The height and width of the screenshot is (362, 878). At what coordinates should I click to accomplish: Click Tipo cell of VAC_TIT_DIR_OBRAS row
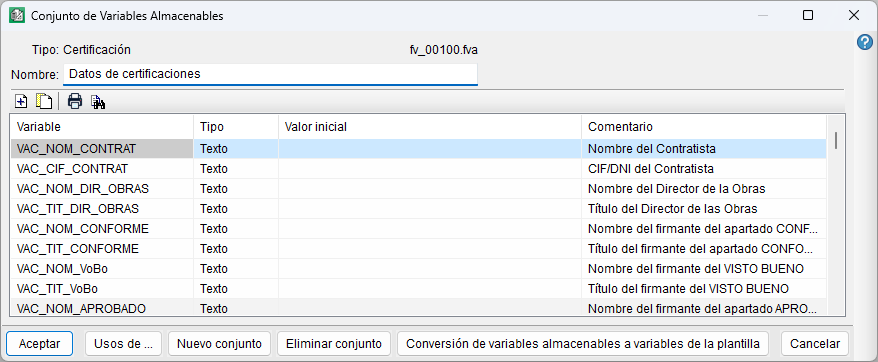click(x=236, y=209)
